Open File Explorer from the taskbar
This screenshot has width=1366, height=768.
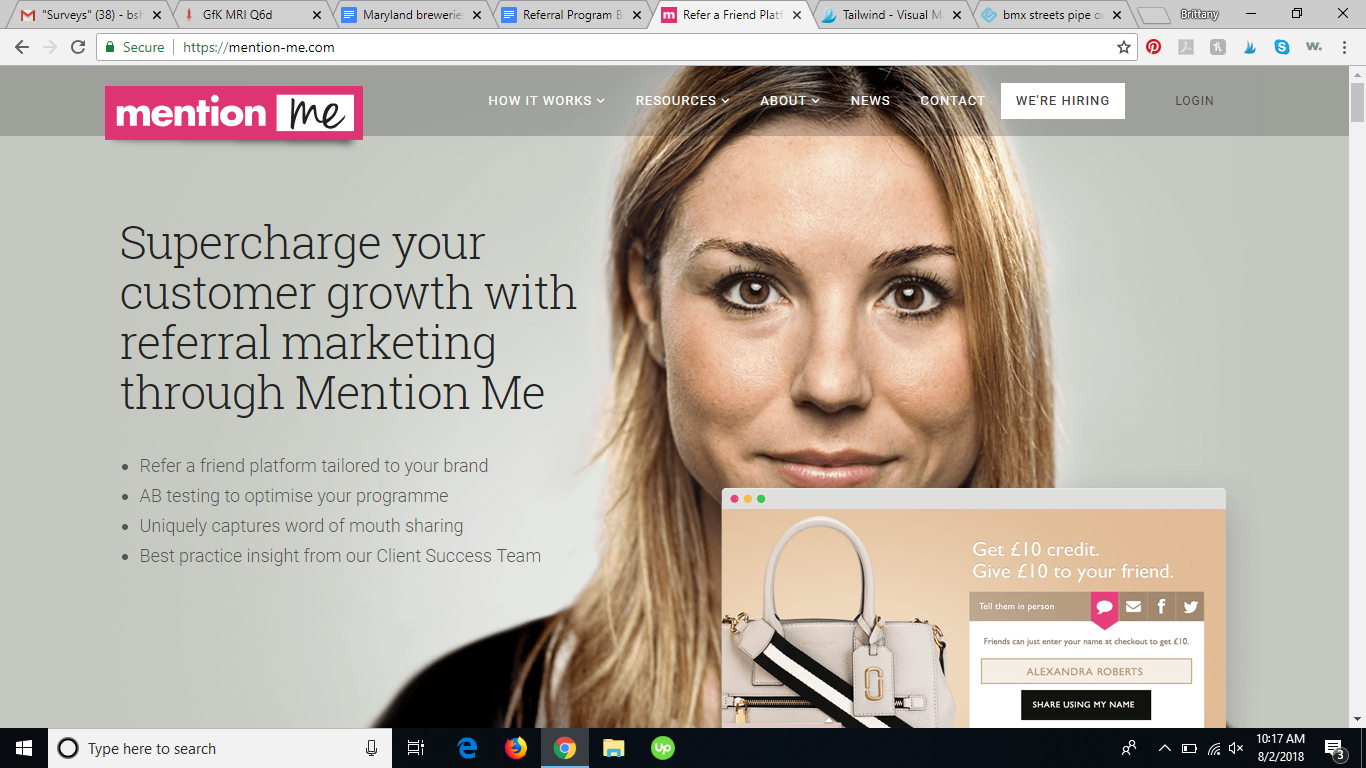point(613,748)
